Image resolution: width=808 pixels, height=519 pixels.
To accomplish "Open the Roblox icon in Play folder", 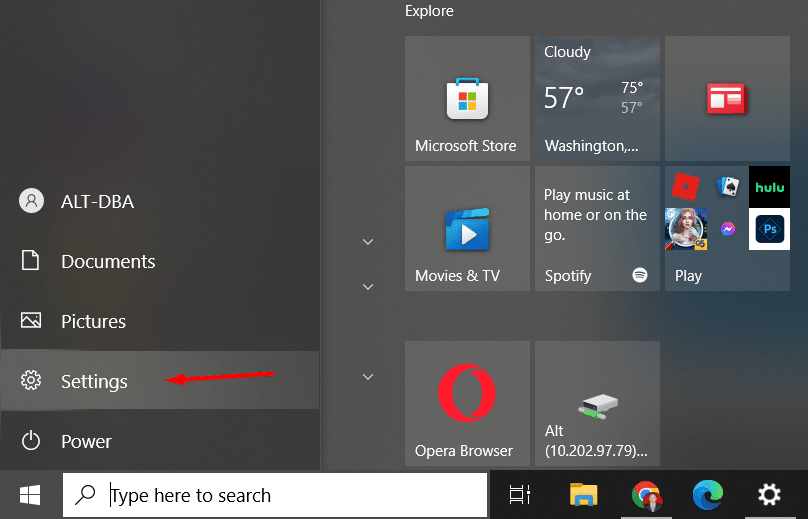I will [686, 186].
